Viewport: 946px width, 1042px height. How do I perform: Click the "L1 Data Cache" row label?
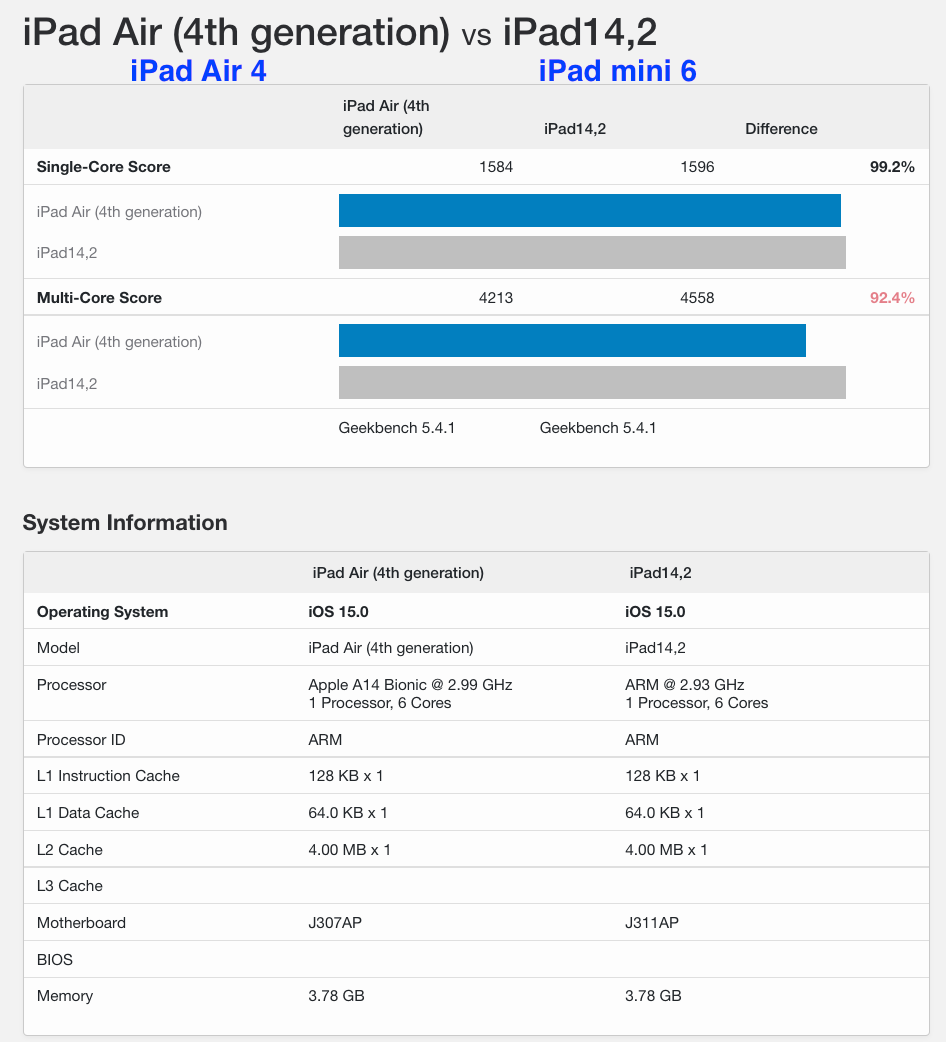pos(88,813)
